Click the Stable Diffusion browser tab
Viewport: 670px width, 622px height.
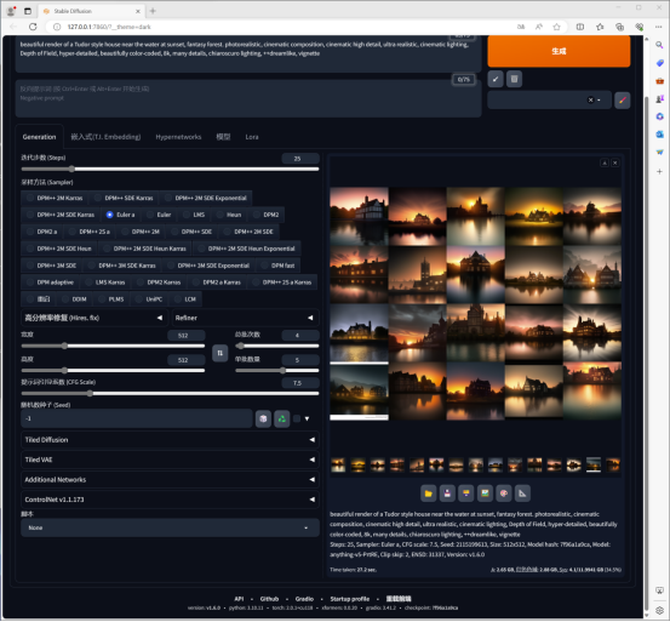coord(92,11)
